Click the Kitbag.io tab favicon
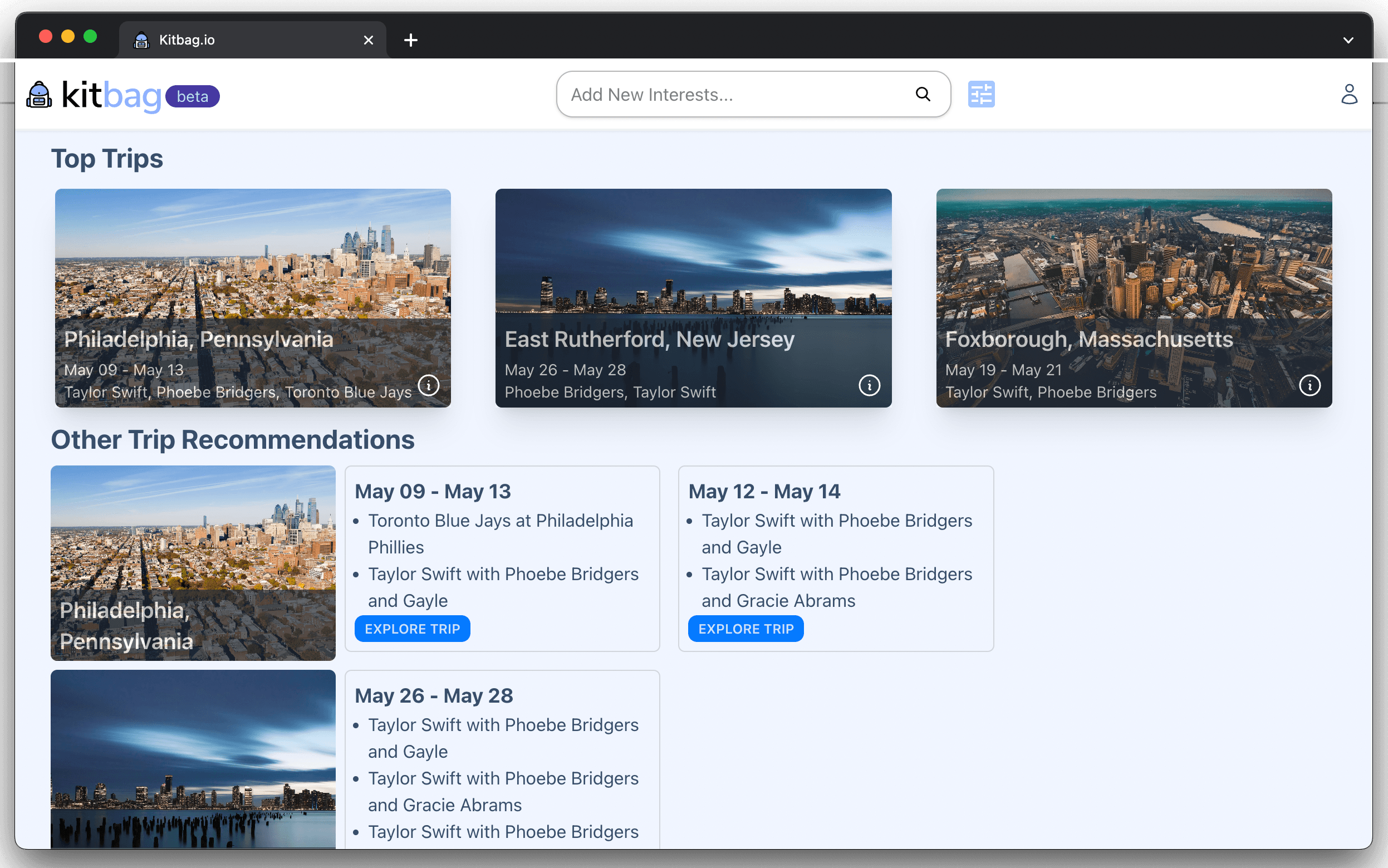 [x=141, y=40]
